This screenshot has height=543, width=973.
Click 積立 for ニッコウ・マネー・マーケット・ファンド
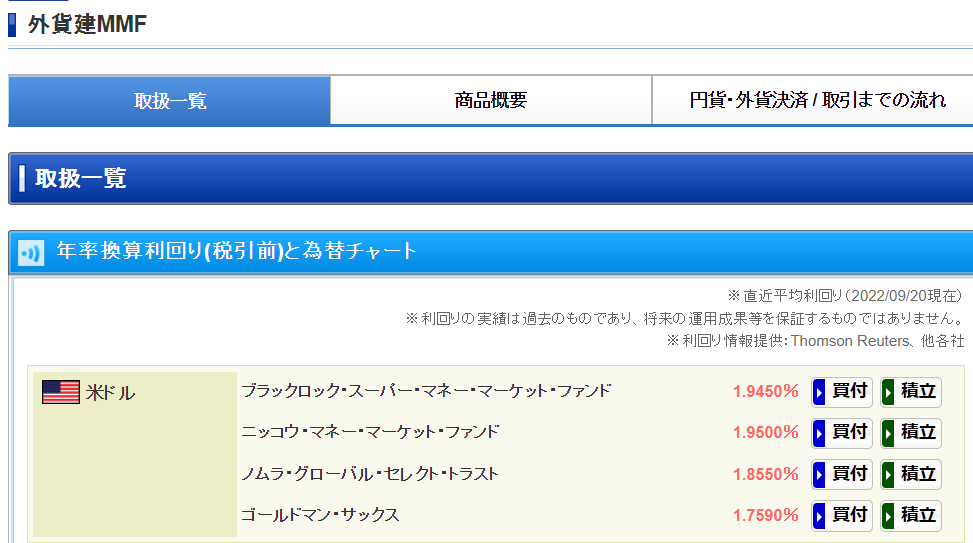911,433
